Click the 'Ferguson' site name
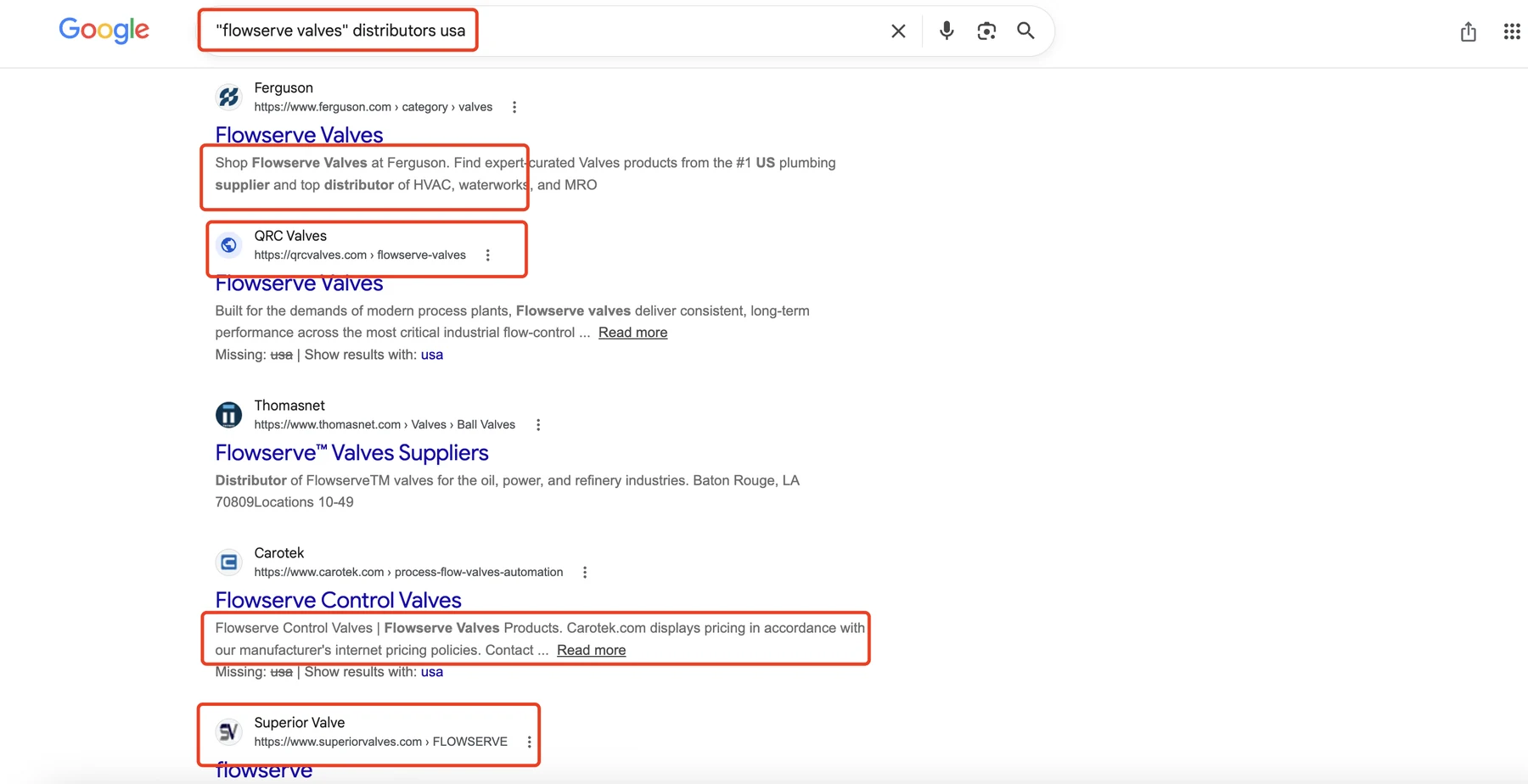 pyautogui.click(x=284, y=87)
